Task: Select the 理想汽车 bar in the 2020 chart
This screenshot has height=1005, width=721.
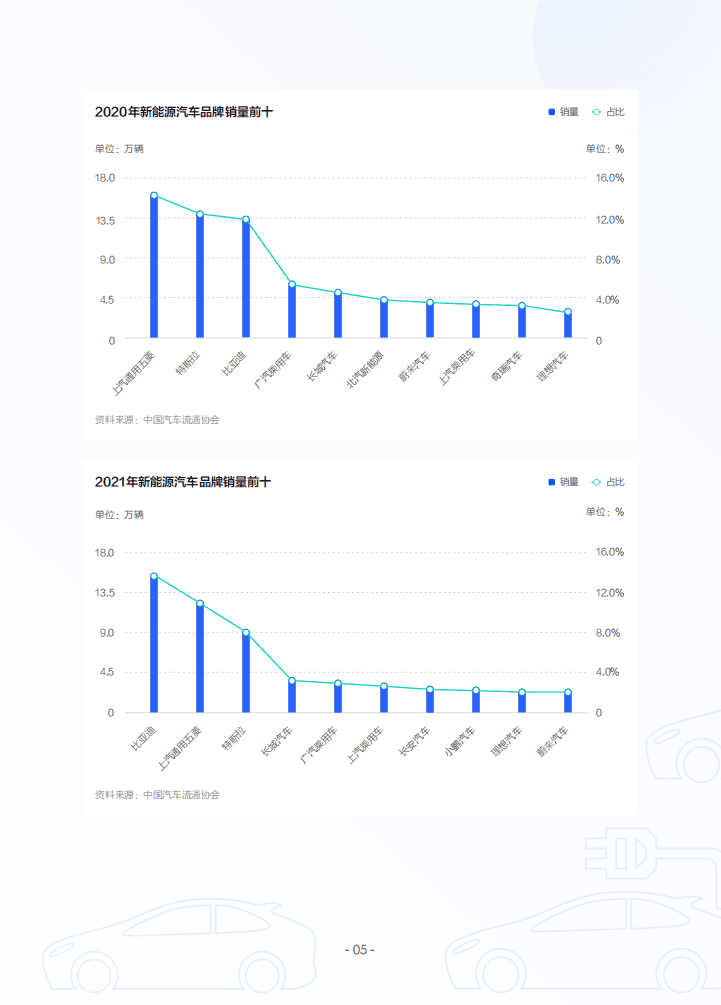Action: pyautogui.click(x=568, y=325)
